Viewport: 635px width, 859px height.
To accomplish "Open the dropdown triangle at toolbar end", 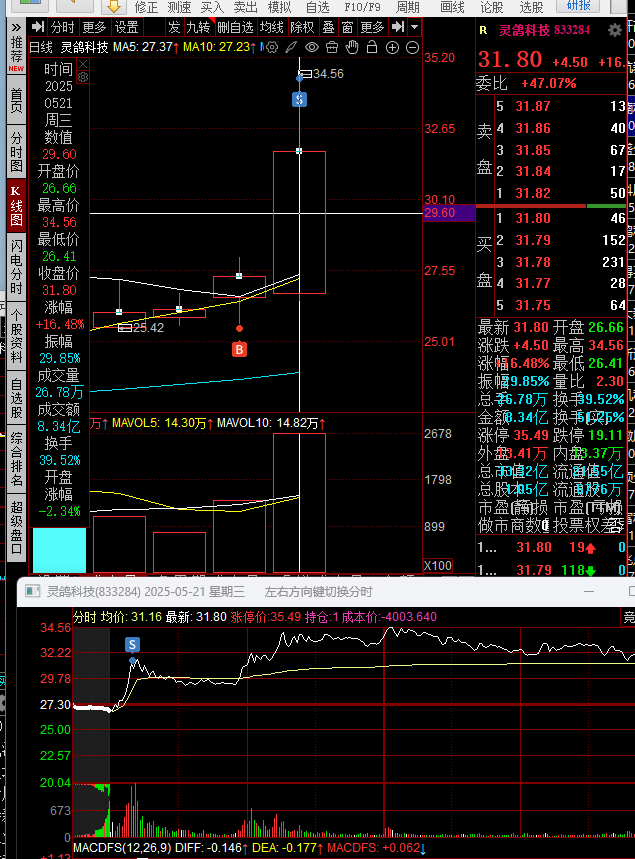I will tap(415, 27).
